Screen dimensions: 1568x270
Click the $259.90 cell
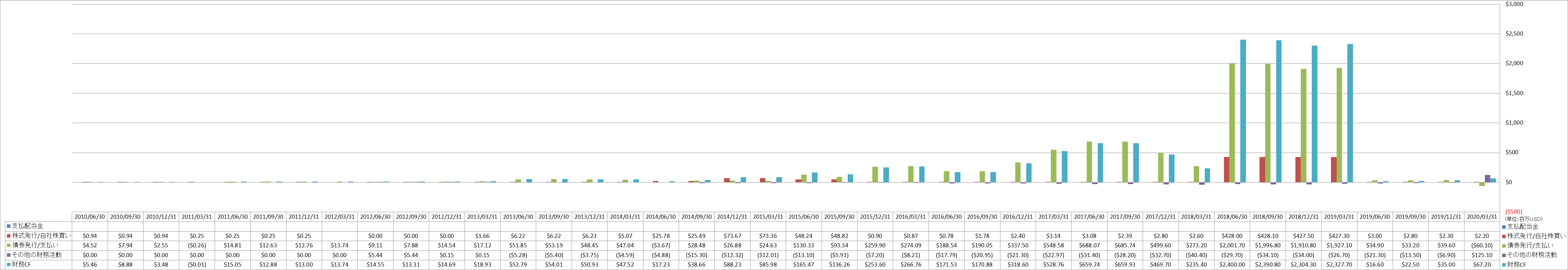[876, 245]
